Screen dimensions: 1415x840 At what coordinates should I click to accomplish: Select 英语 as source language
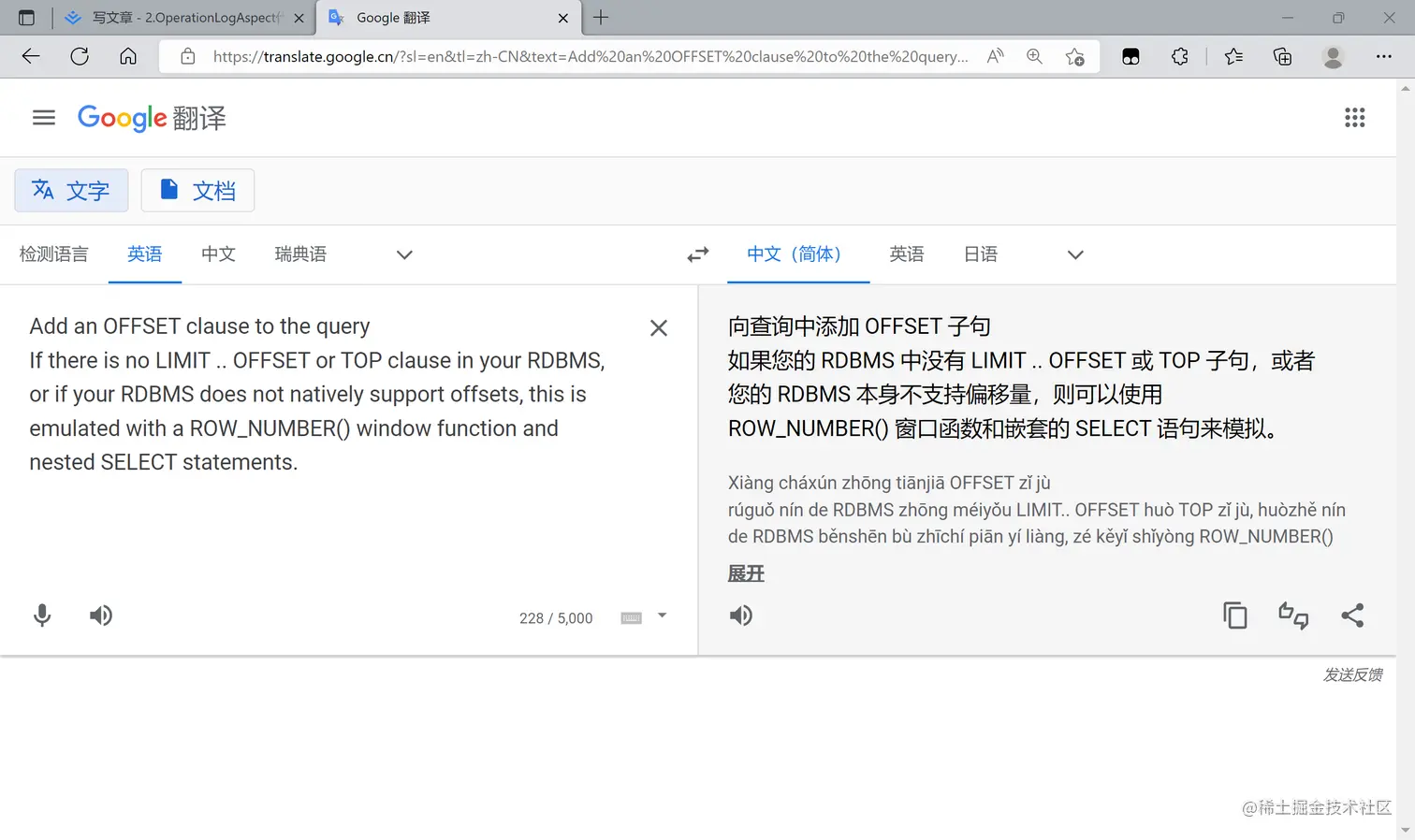145,254
